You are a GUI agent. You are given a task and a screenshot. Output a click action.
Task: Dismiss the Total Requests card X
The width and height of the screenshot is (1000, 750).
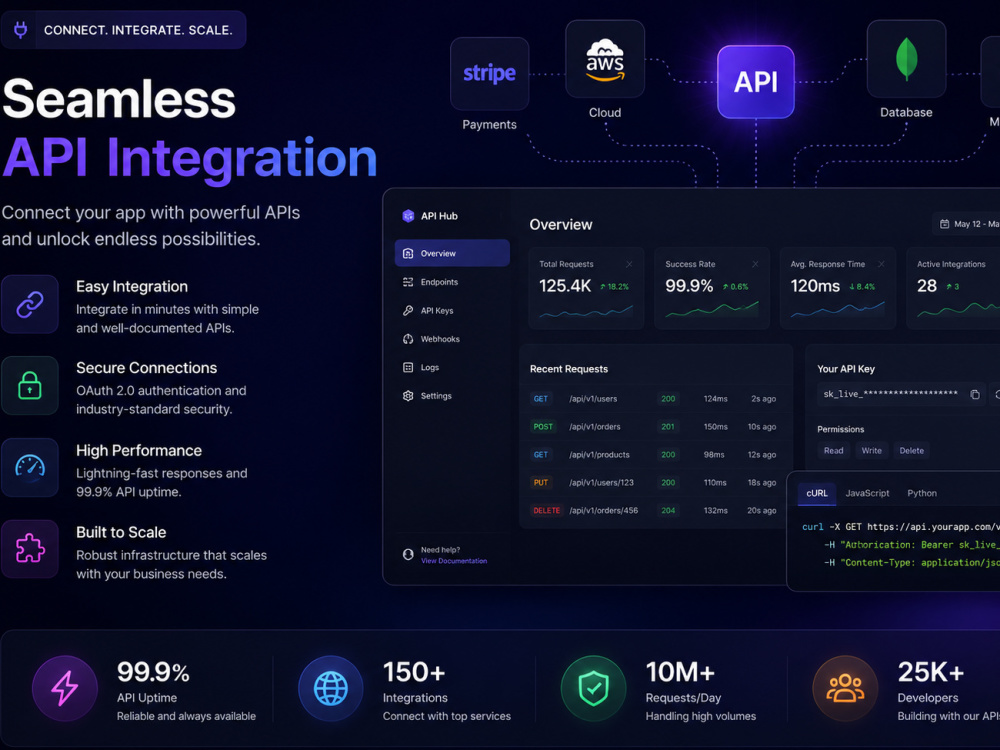click(629, 264)
